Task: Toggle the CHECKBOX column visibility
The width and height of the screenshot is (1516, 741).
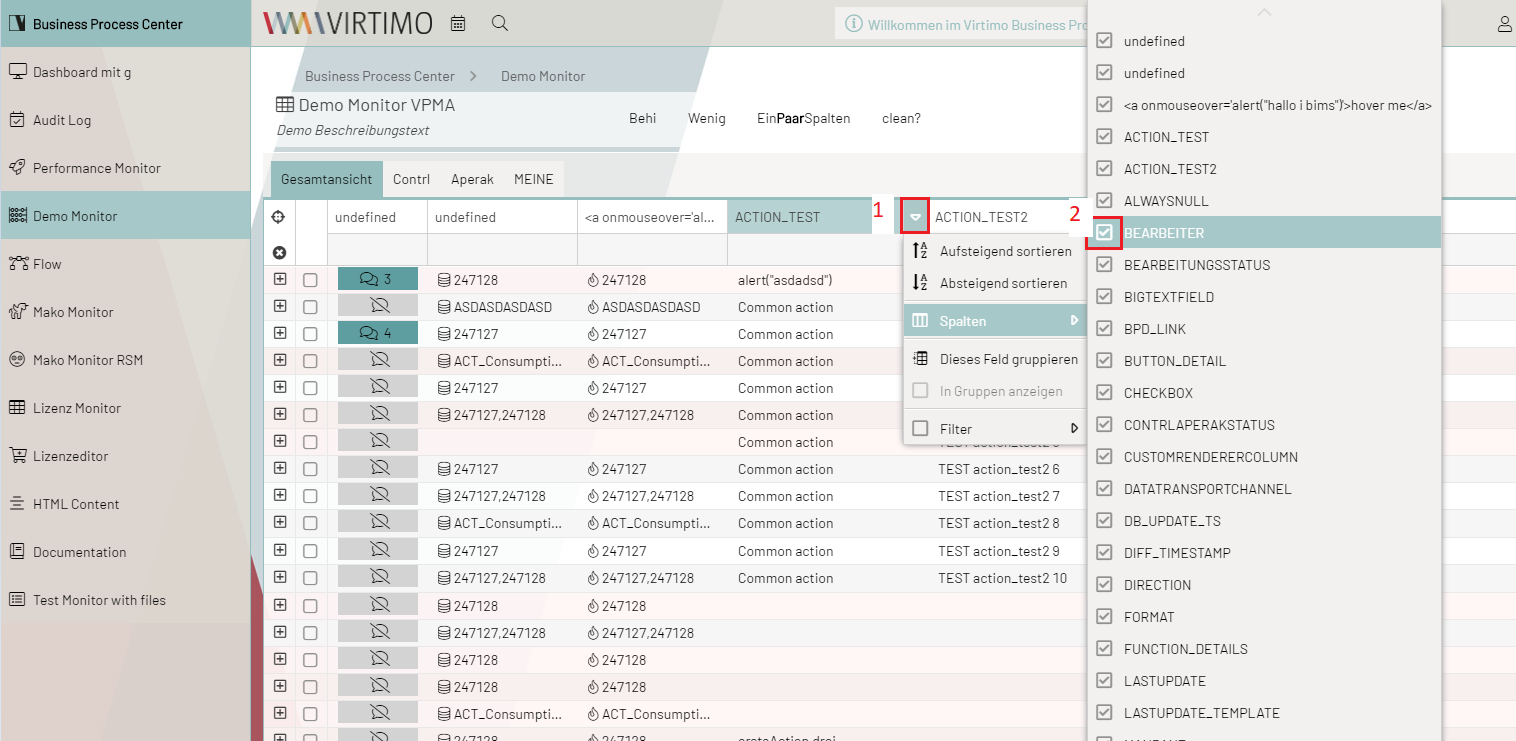Action: coord(1105,393)
